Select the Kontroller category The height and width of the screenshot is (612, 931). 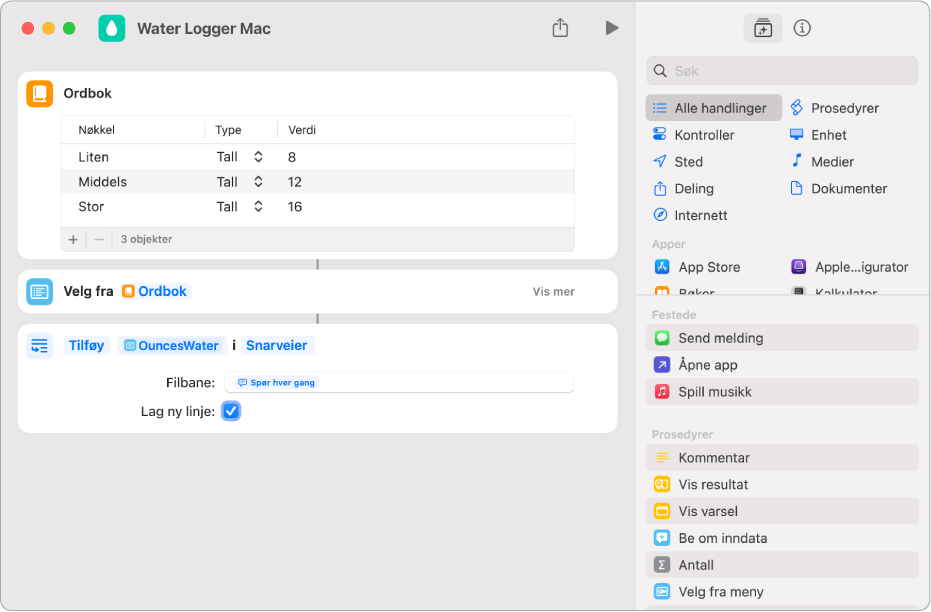coord(694,135)
